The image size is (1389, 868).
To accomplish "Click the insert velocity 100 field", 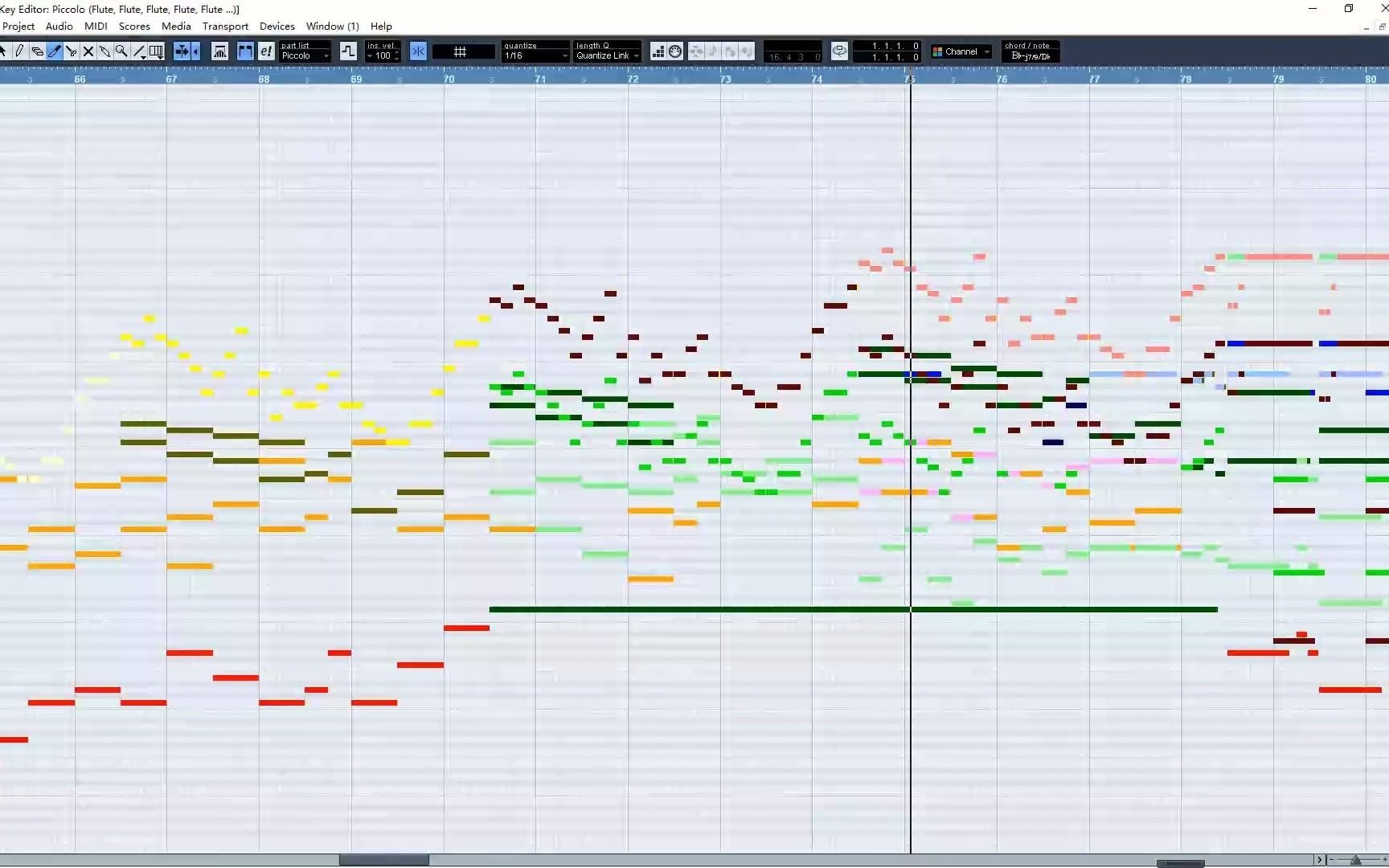I will click(383, 55).
